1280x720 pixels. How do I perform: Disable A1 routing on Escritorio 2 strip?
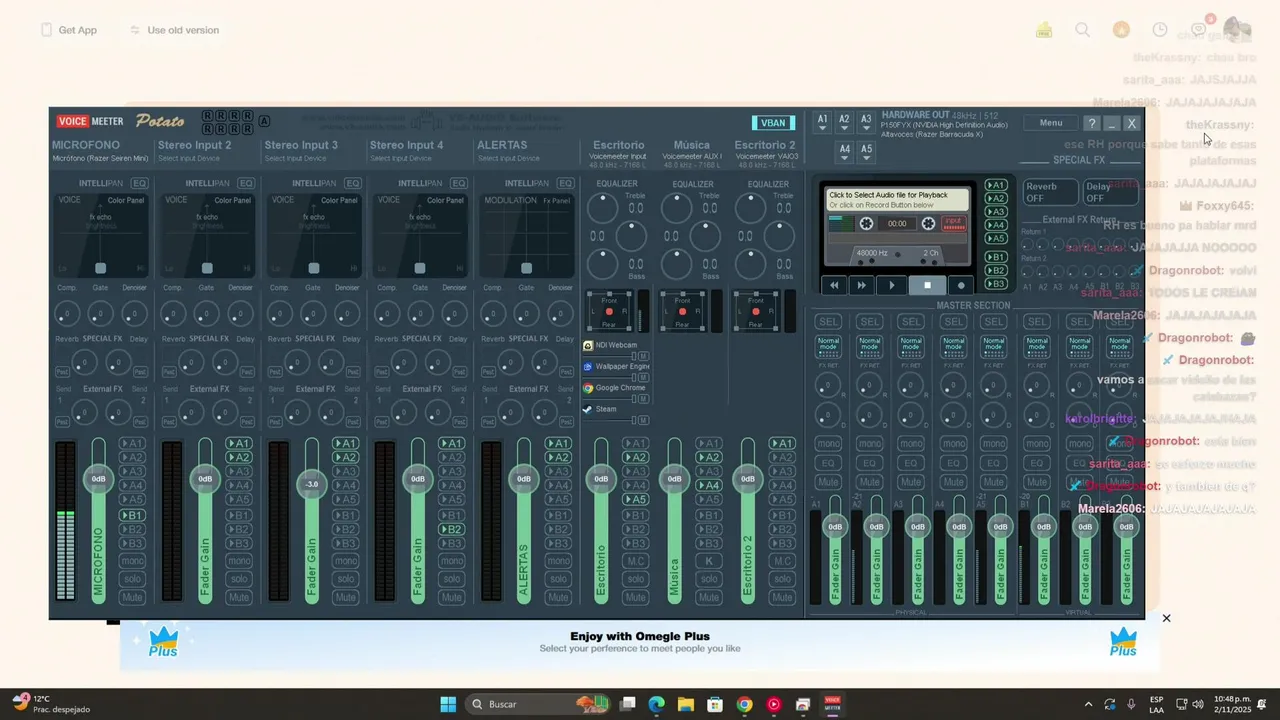pos(782,443)
